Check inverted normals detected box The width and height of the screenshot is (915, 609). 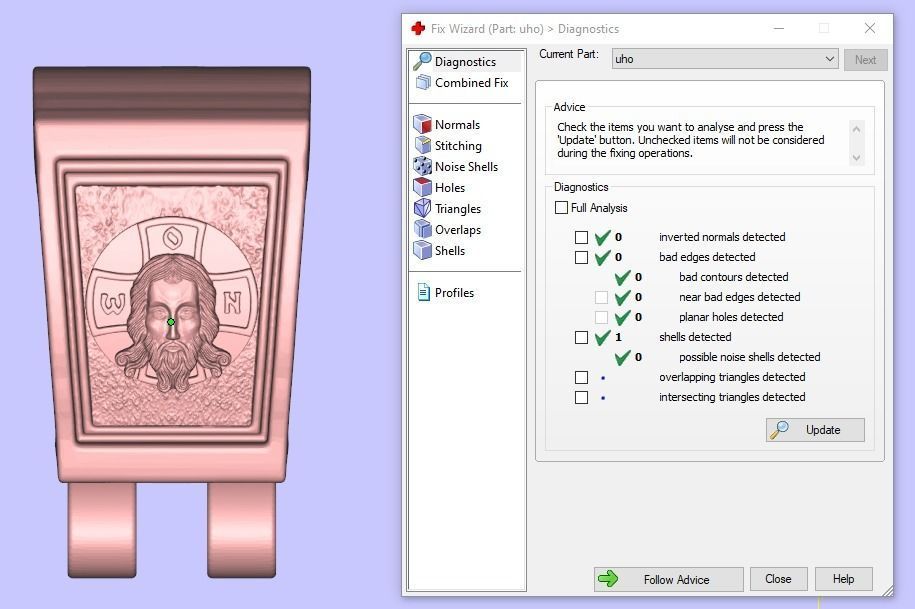click(x=581, y=237)
